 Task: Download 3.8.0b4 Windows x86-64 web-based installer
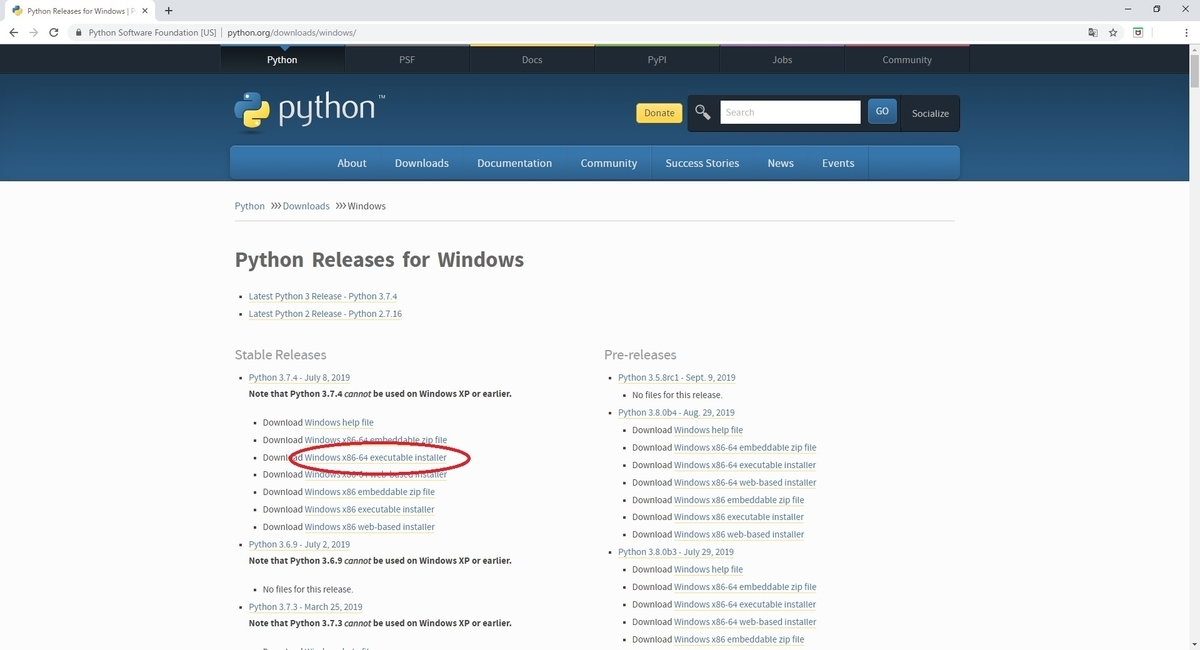pos(745,483)
